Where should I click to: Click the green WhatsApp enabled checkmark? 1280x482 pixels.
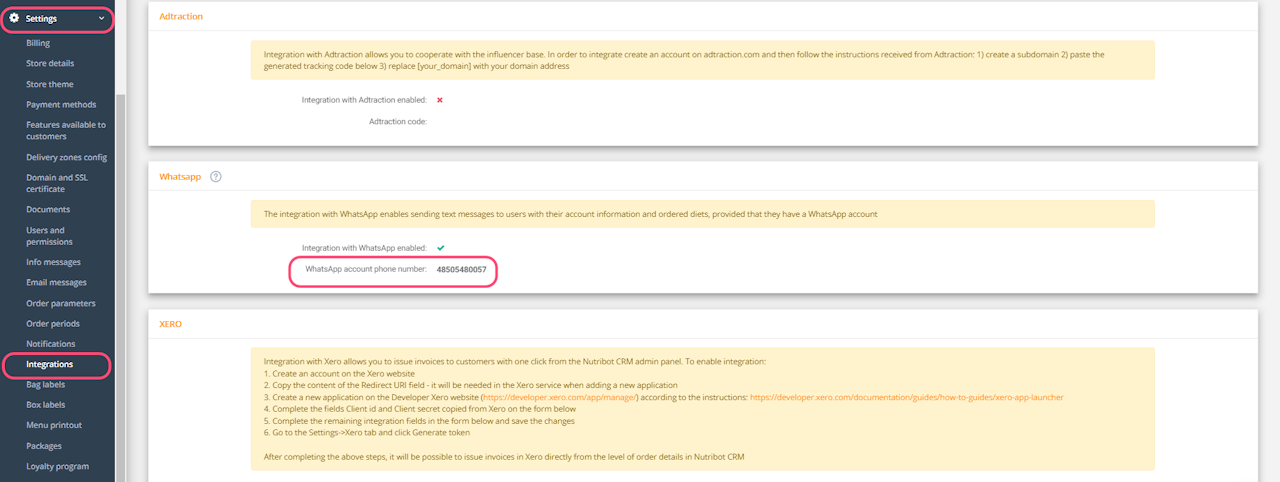click(x=441, y=247)
